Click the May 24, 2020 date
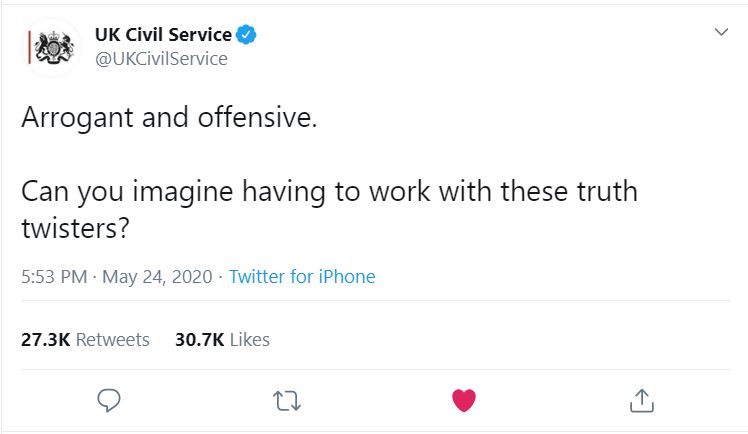The image size is (748, 434). click(x=159, y=276)
